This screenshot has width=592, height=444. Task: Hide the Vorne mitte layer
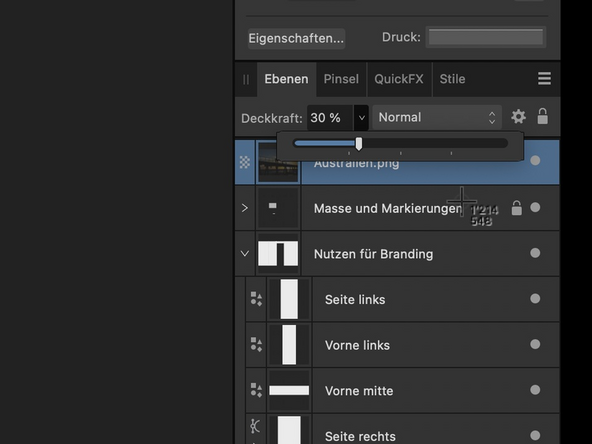click(x=535, y=390)
